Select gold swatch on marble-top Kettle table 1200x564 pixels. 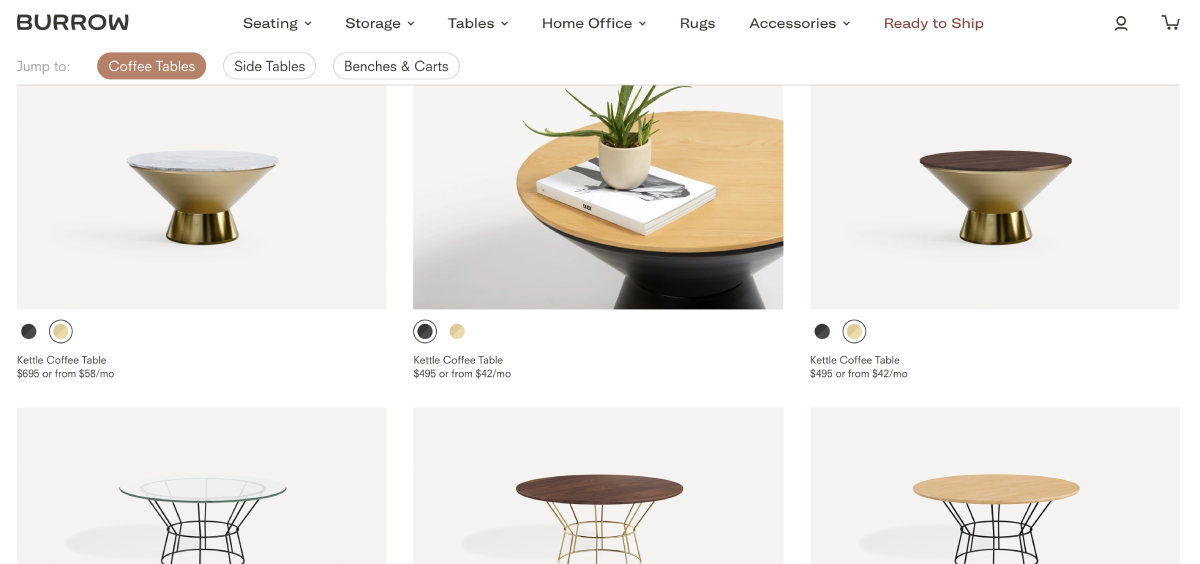click(x=61, y=331)
